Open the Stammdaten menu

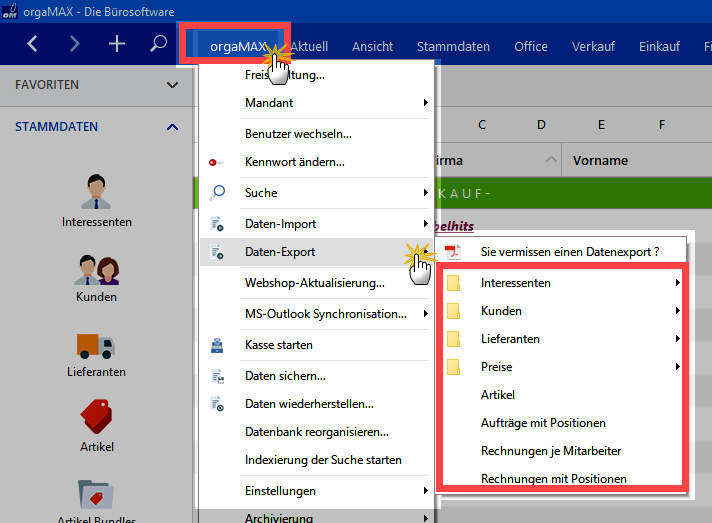(x=453, y=46)
